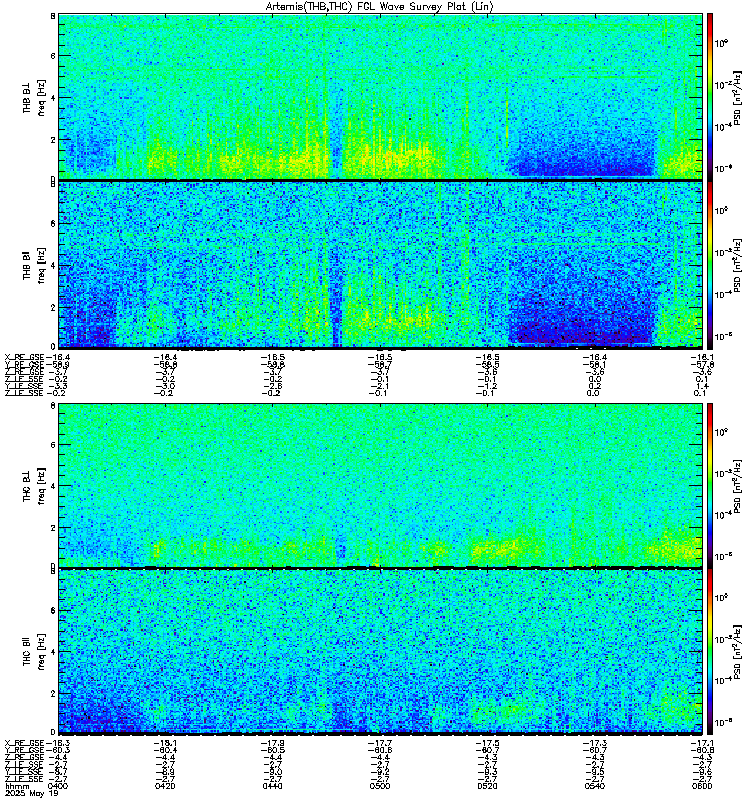
Task: Click the THC X_RE_GSE value '-18.3'
Action: pyautogui.click(x=58, y=743)
